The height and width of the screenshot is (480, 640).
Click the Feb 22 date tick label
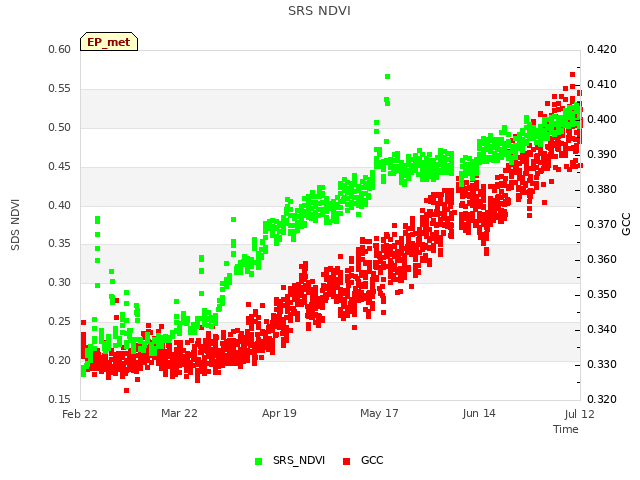click(80, 414)
